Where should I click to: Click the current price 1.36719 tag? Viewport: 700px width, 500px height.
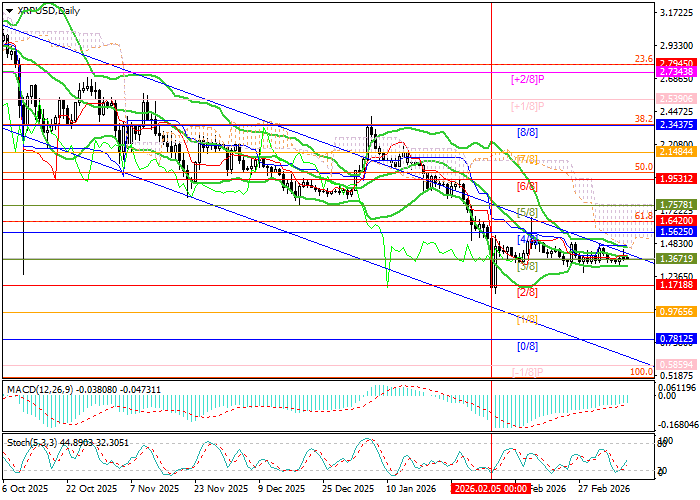(676, 258)
